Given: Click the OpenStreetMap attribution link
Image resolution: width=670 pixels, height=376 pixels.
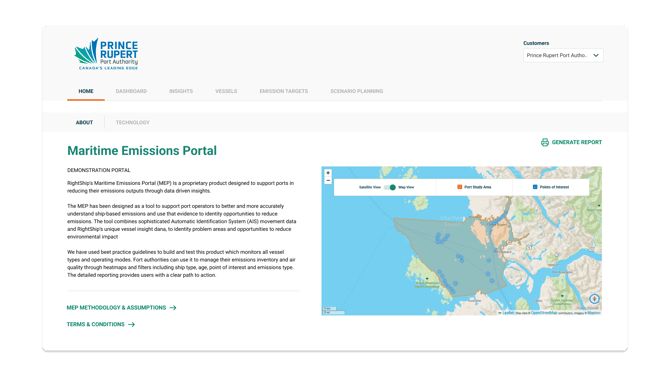Looking at the screenshot, I should (x=544, y=313).
